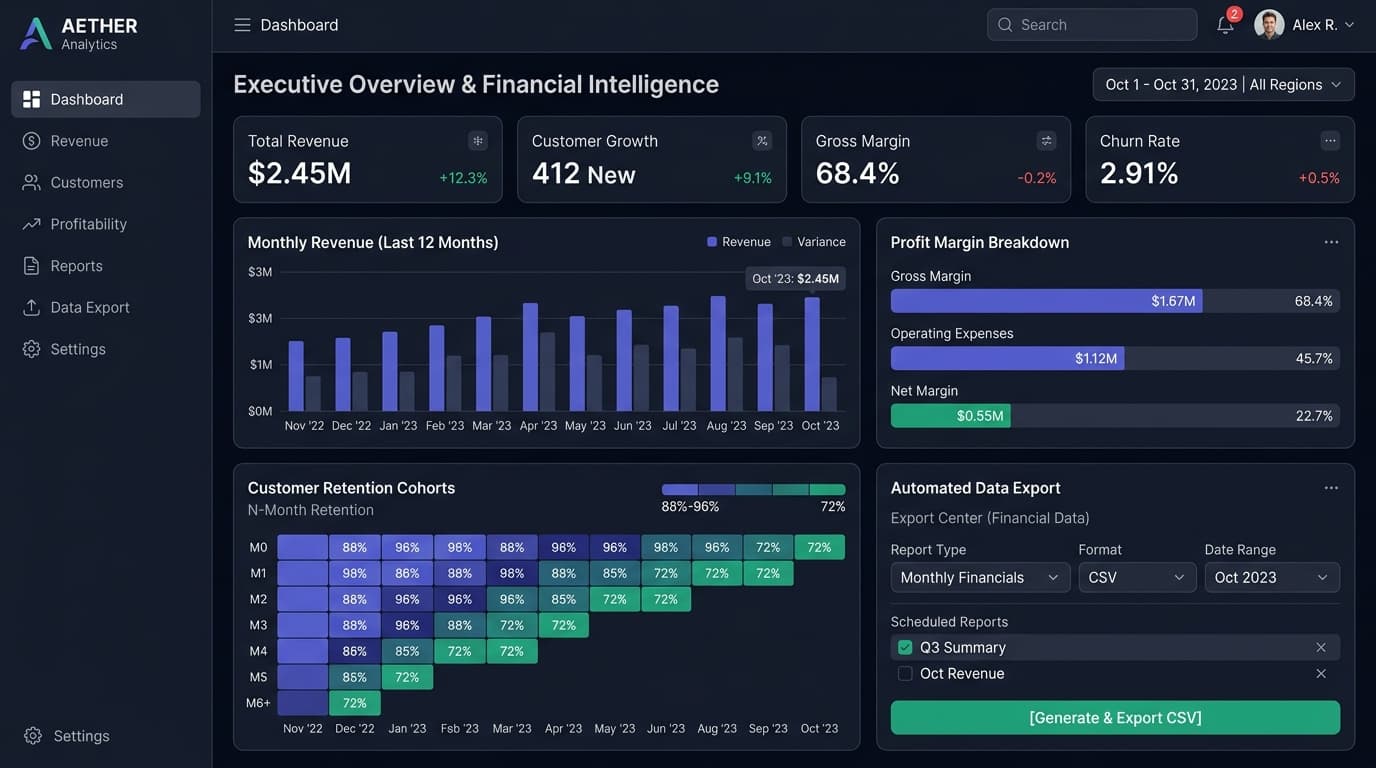Open the Revenue section in the sidebar

click(106, 141)
